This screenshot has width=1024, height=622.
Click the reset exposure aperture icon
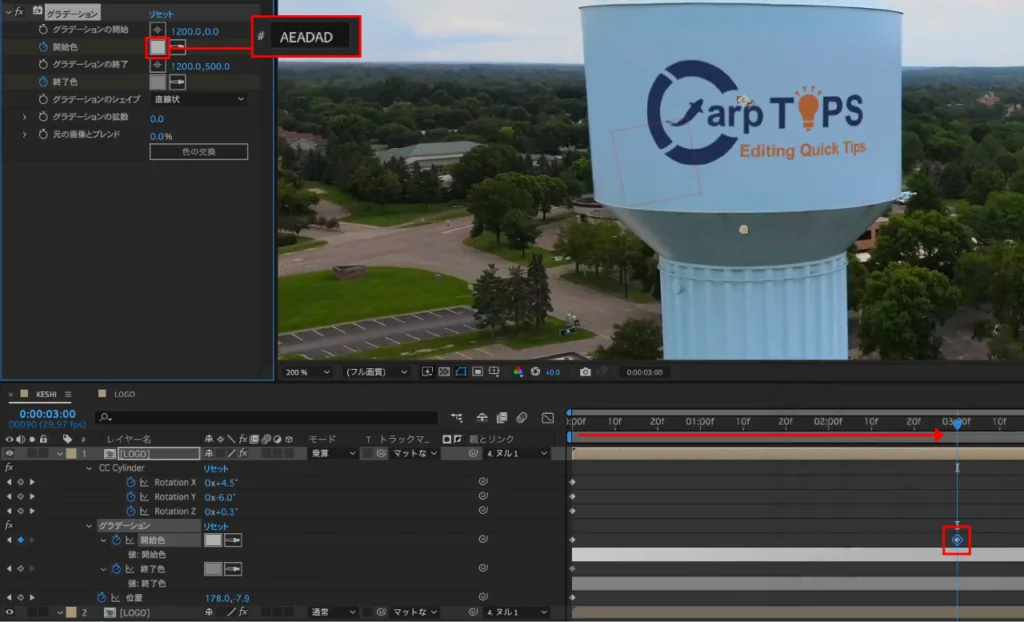click(536, 372)
